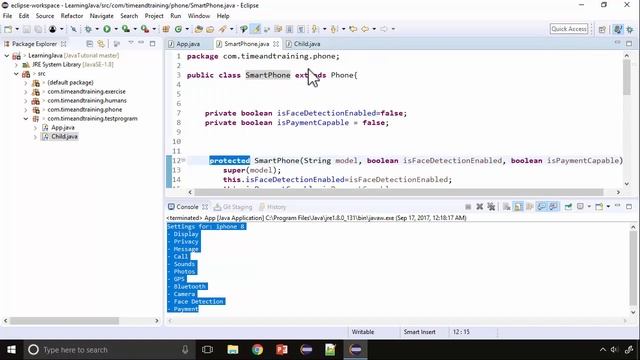This screenshot has height=360, width=640.
Task: Toggle Show Console on Standard Out change
Action: (x=541, y=207)
